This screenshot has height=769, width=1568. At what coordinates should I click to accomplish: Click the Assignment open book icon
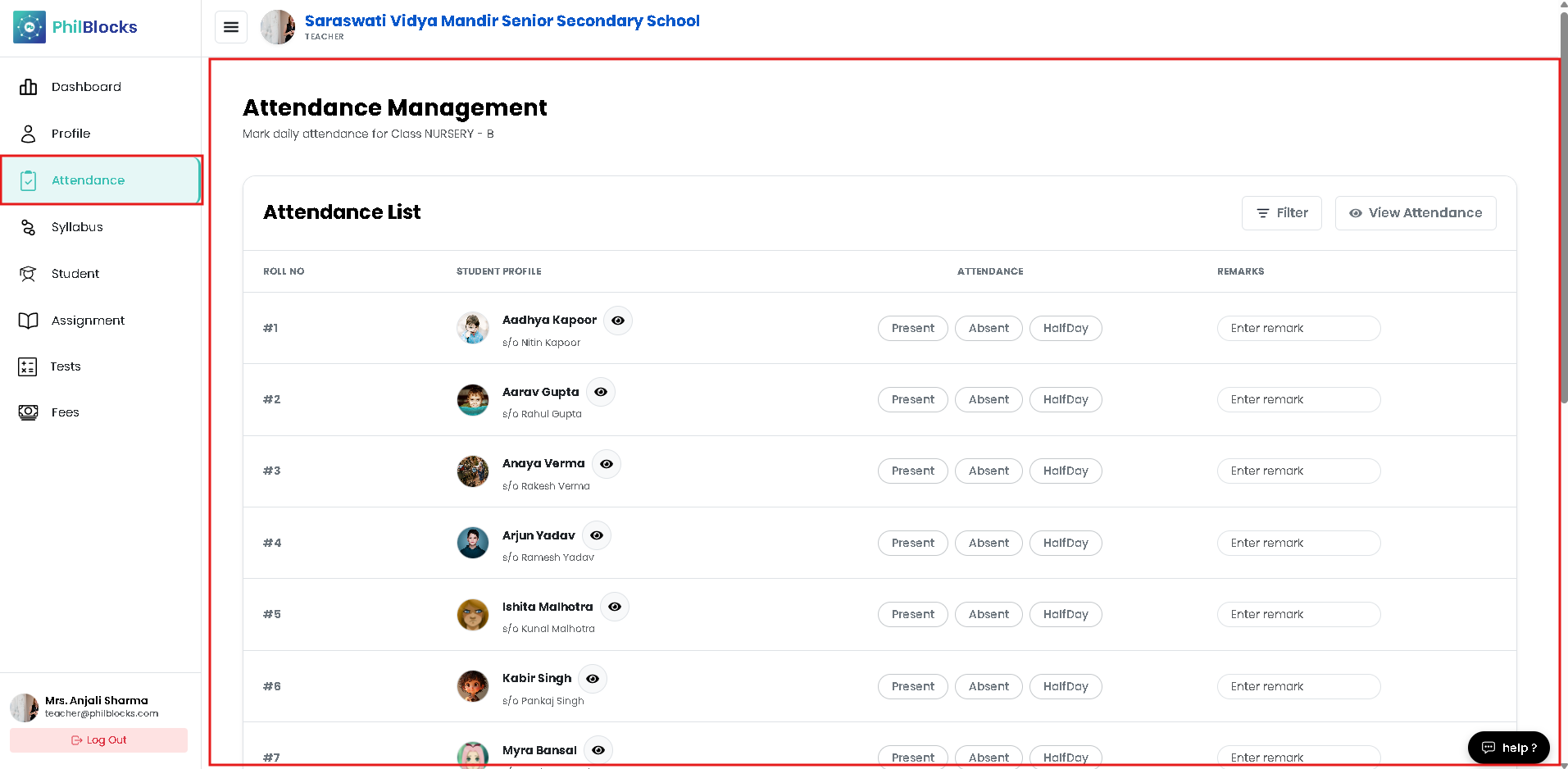pyautogui.click(x=29, y=321)
